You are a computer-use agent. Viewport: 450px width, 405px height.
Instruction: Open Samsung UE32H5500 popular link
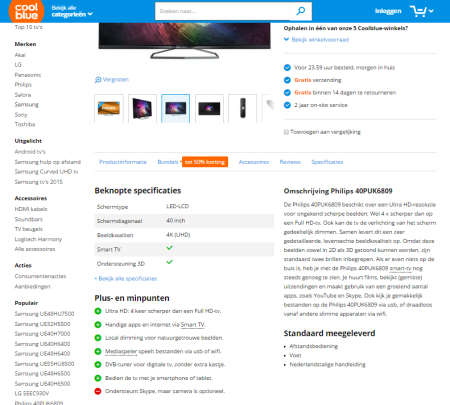(x=42, y=324)
